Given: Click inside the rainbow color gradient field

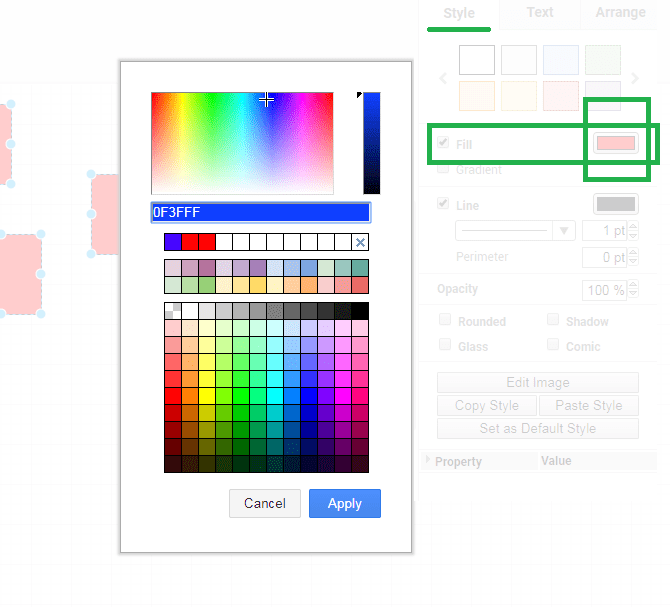Looking at the screenshot, I should coord(242,143).
